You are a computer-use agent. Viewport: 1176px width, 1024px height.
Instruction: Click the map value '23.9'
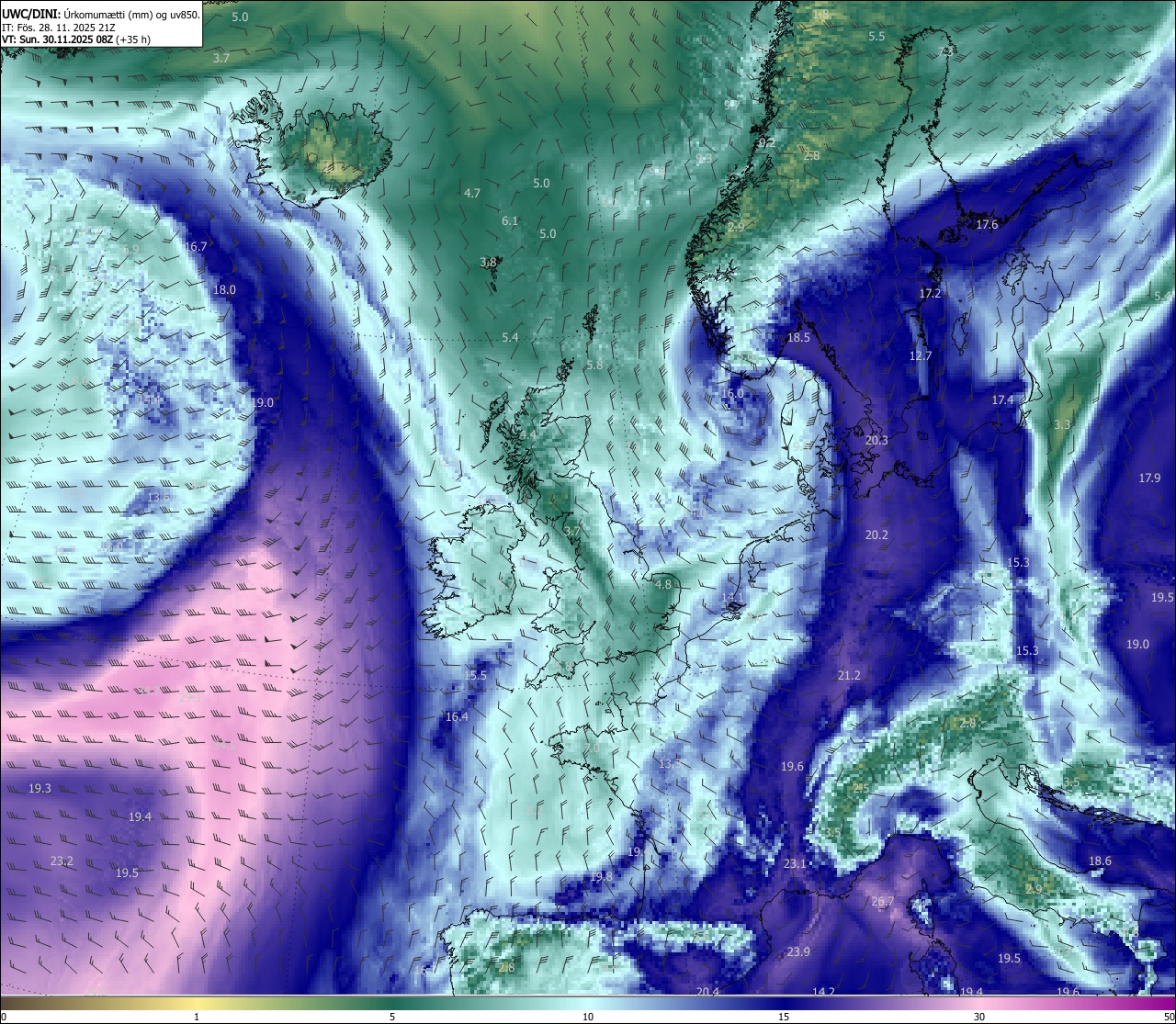click(798, 951)
